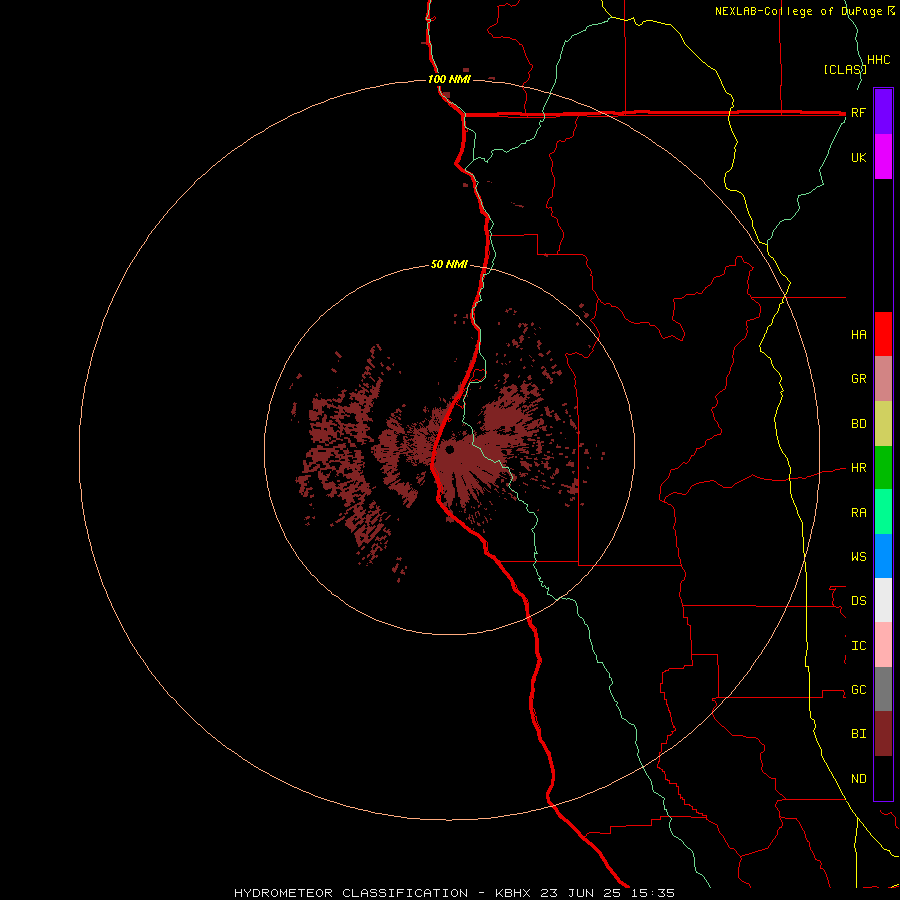The height and width of the screenshot is (900, 900).
Task: Click the "BI" legend label
Action: click(x=858, y=734)
